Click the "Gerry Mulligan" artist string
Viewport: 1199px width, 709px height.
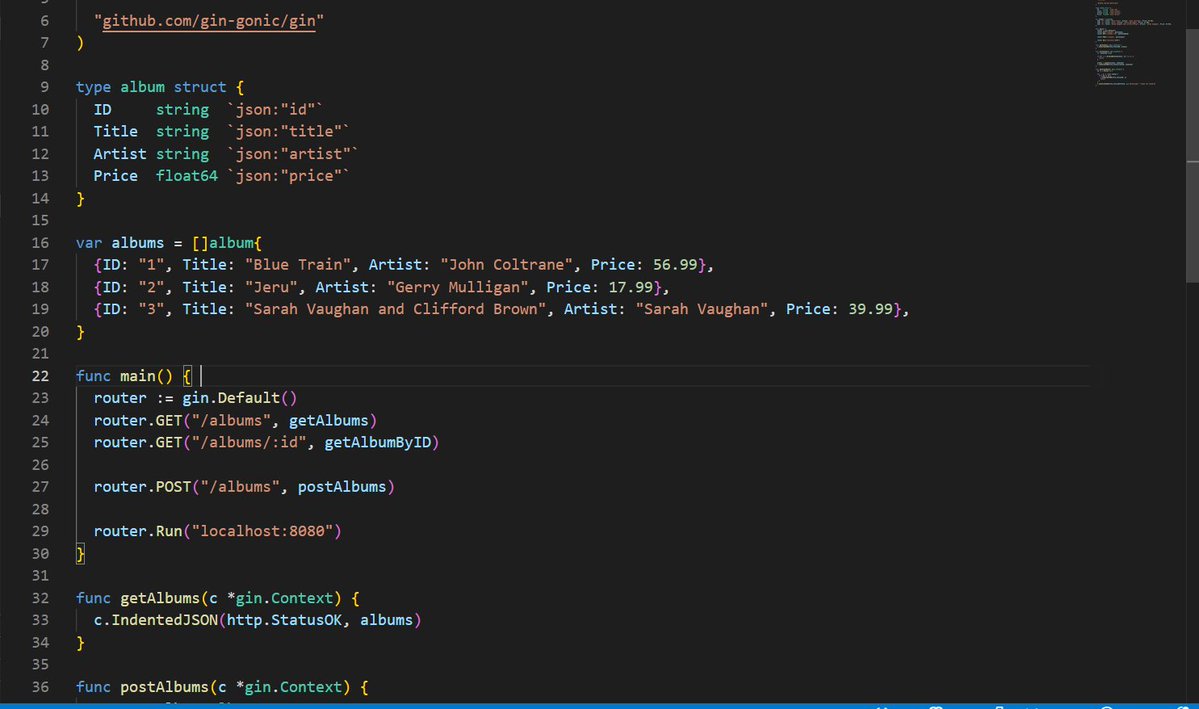457,287
